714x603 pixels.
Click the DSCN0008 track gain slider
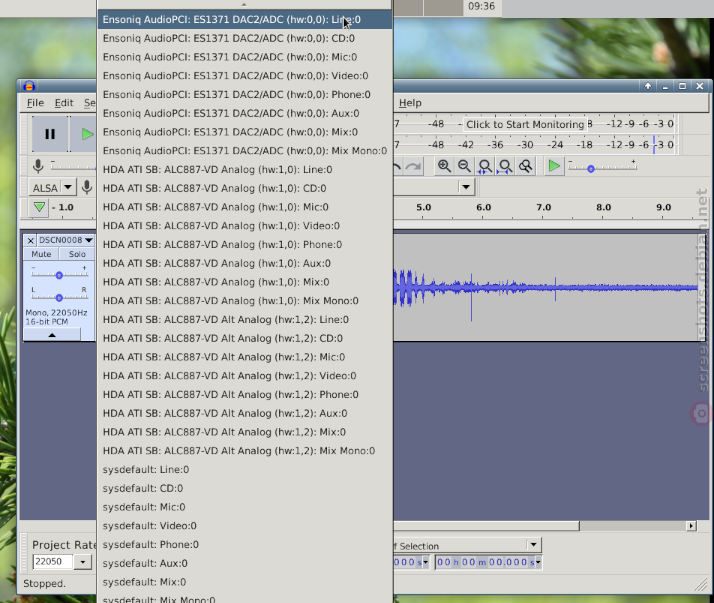coord(59,275)
